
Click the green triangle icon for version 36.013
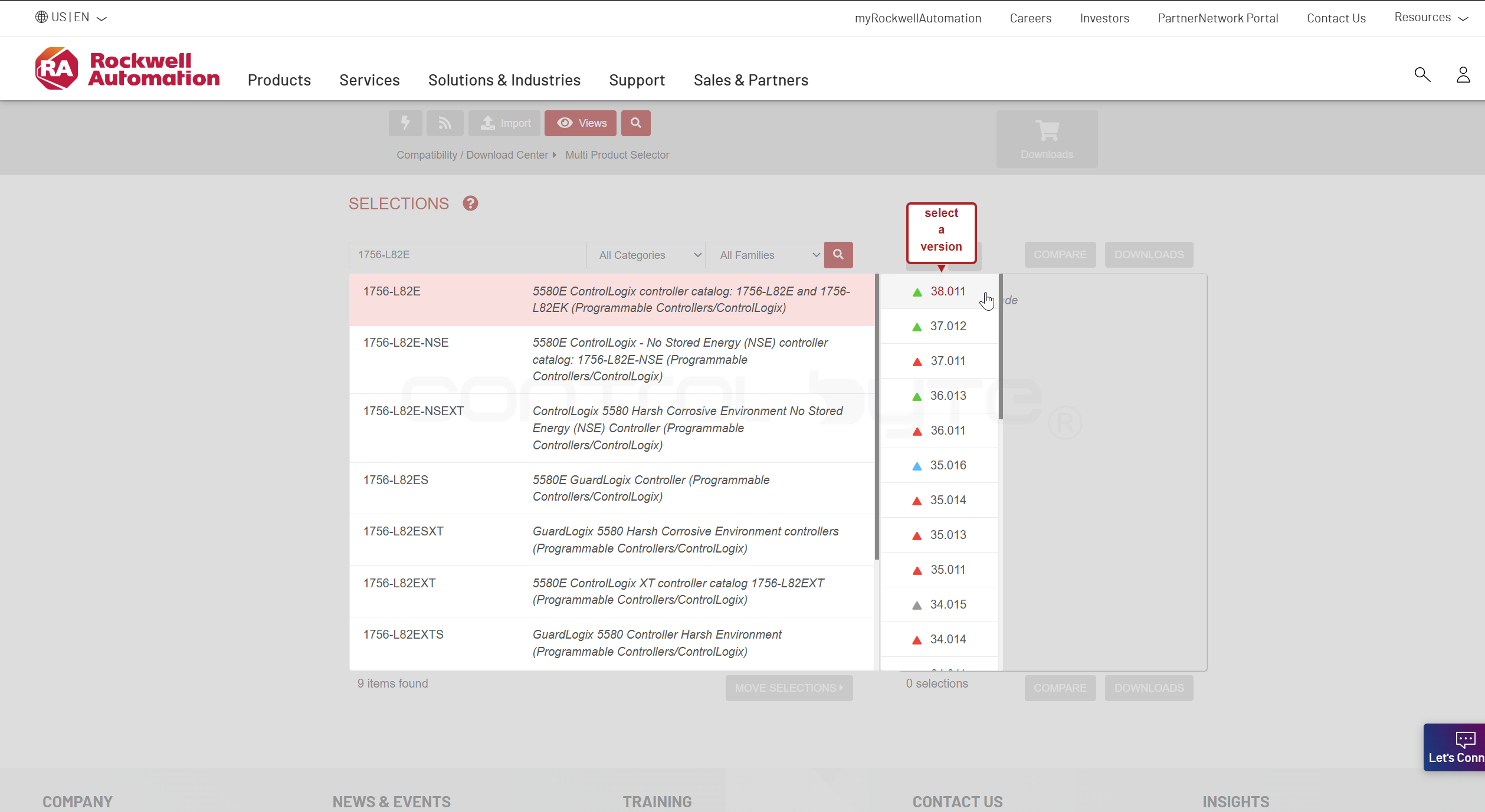[x=917, y=396]
